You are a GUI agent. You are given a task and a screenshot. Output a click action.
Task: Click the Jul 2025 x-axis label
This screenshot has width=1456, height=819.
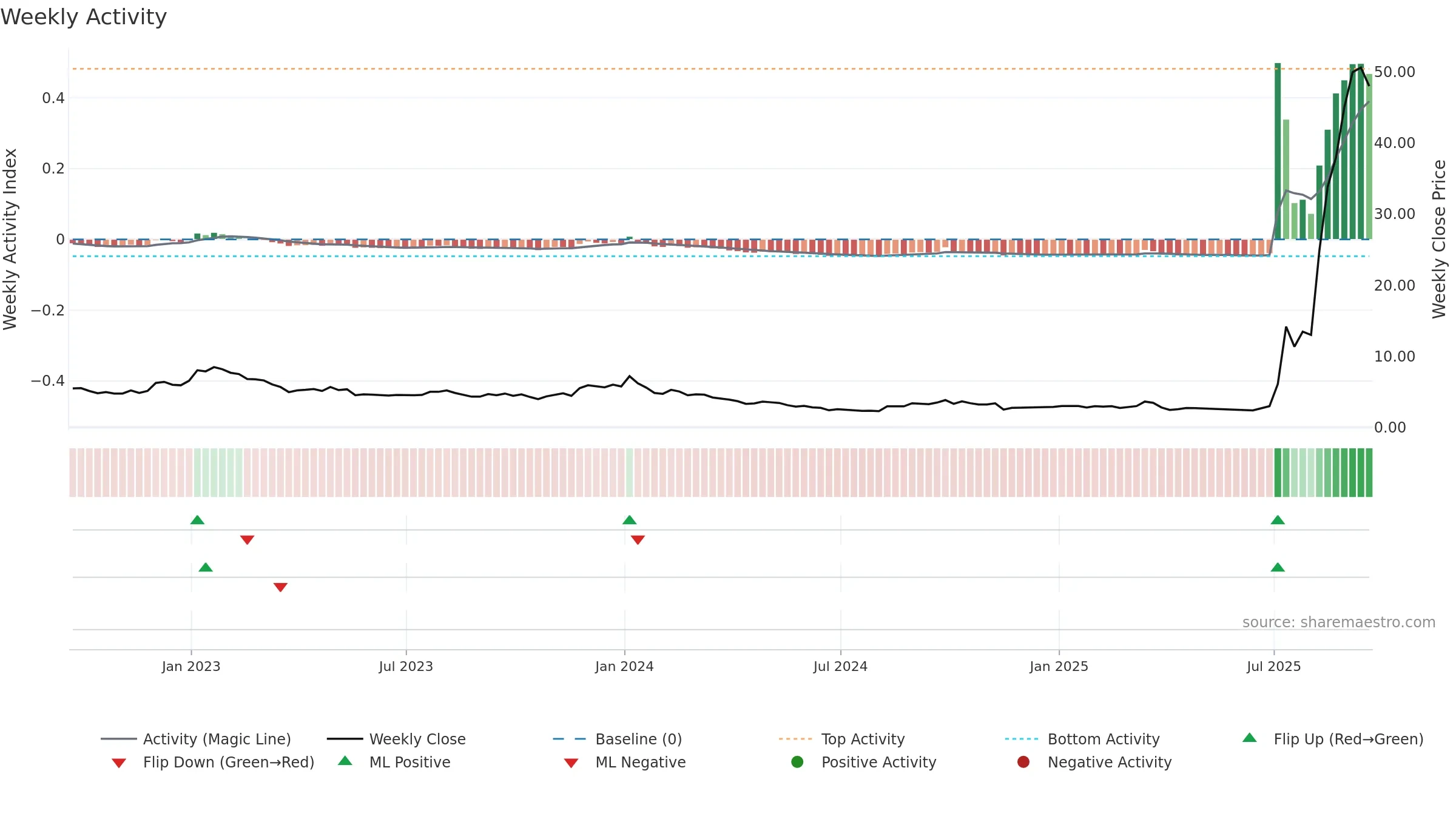(x=1274, y=667)
